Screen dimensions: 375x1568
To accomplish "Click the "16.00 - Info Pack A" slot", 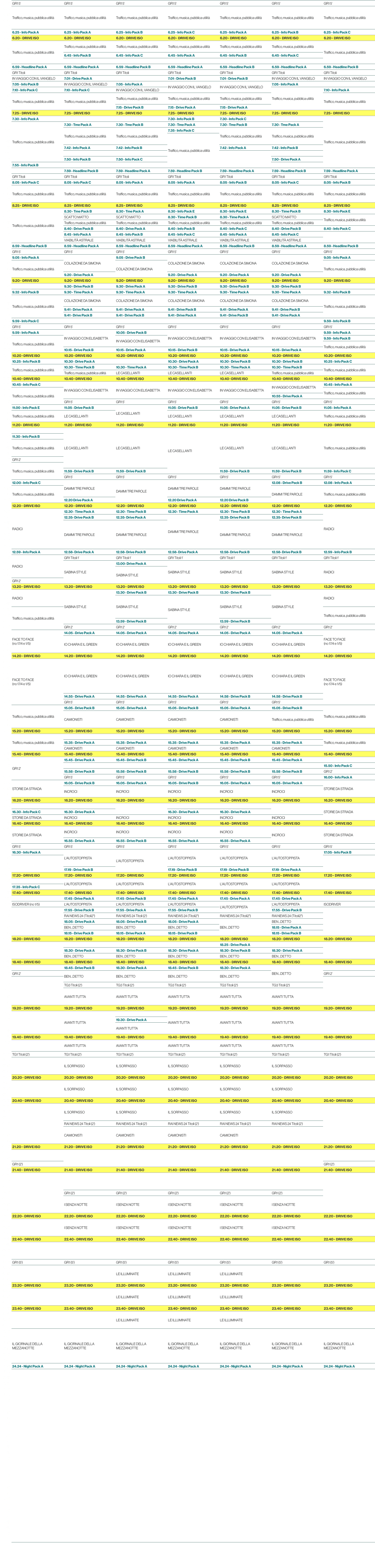I will point(337,777).
